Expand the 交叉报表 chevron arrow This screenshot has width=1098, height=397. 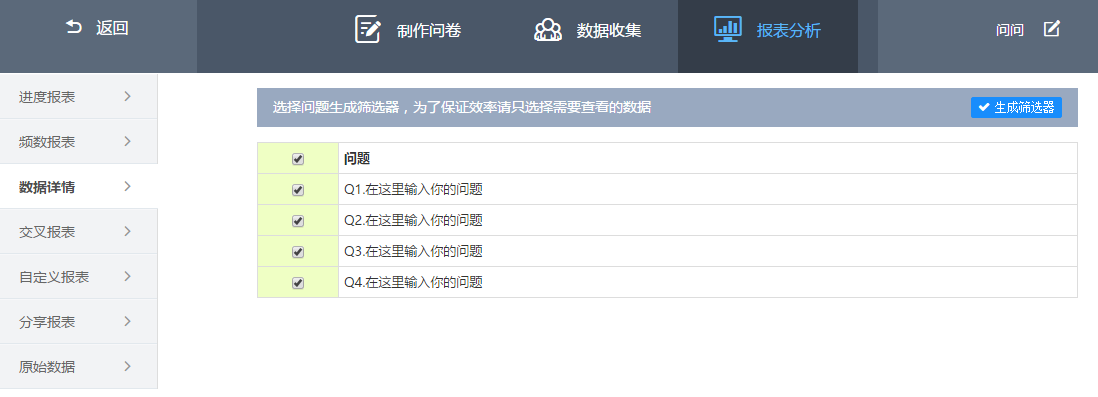127,231
